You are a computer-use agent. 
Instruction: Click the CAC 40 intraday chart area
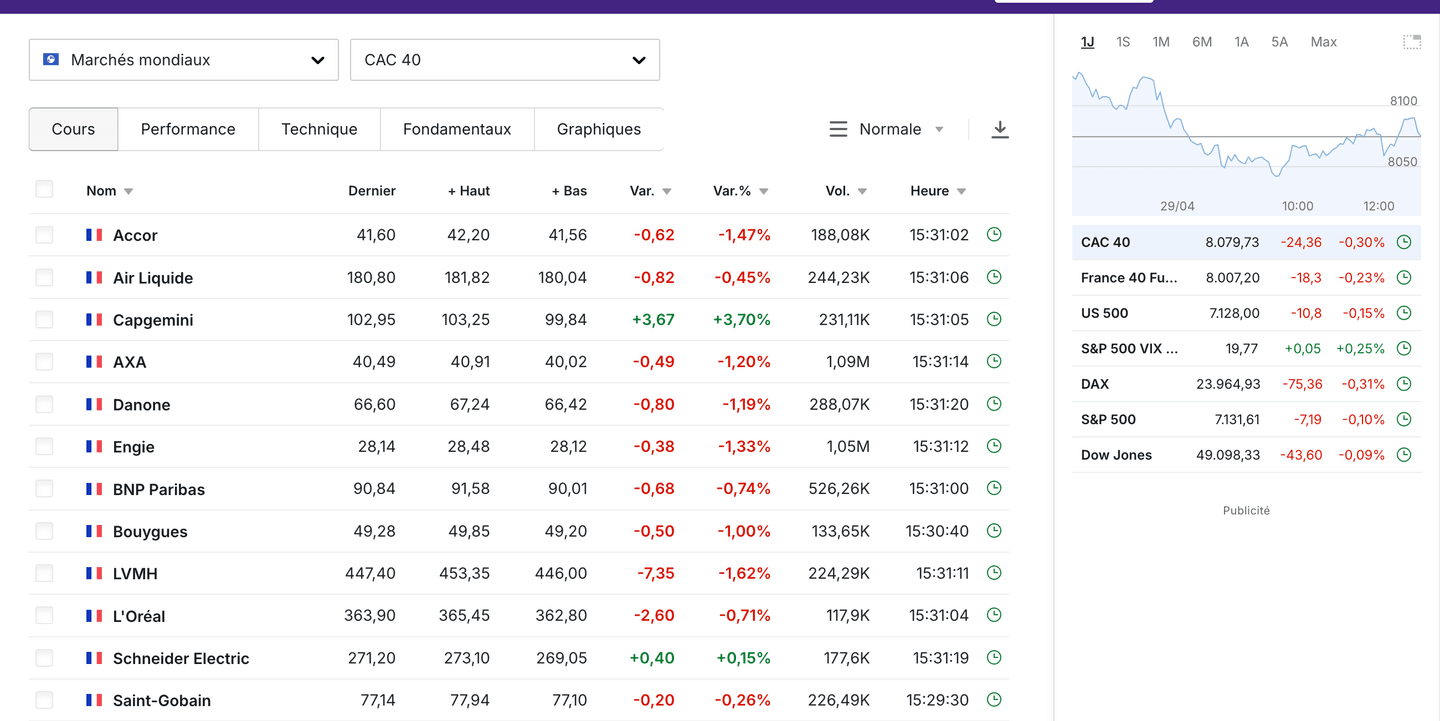[1246, 142]
